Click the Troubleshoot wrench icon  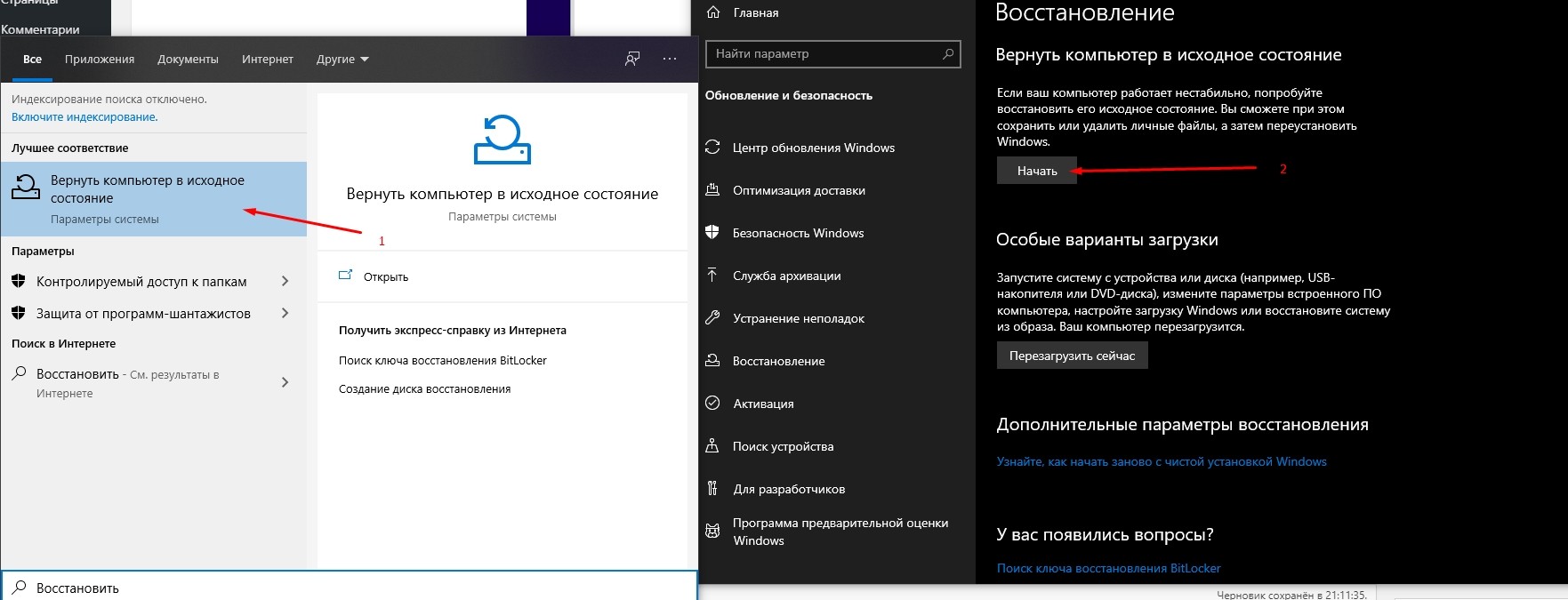click(712, 318)
